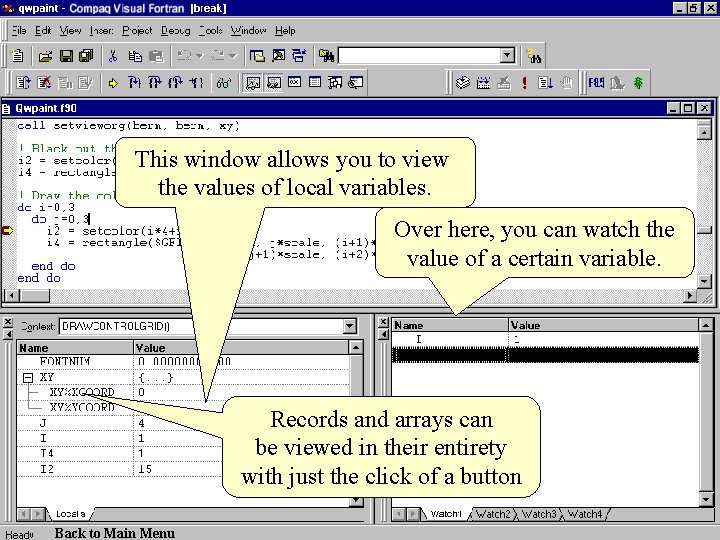Screen dimensions: 720x540
Task: Stop debugging with the red X icon
Action: (44, 83)
